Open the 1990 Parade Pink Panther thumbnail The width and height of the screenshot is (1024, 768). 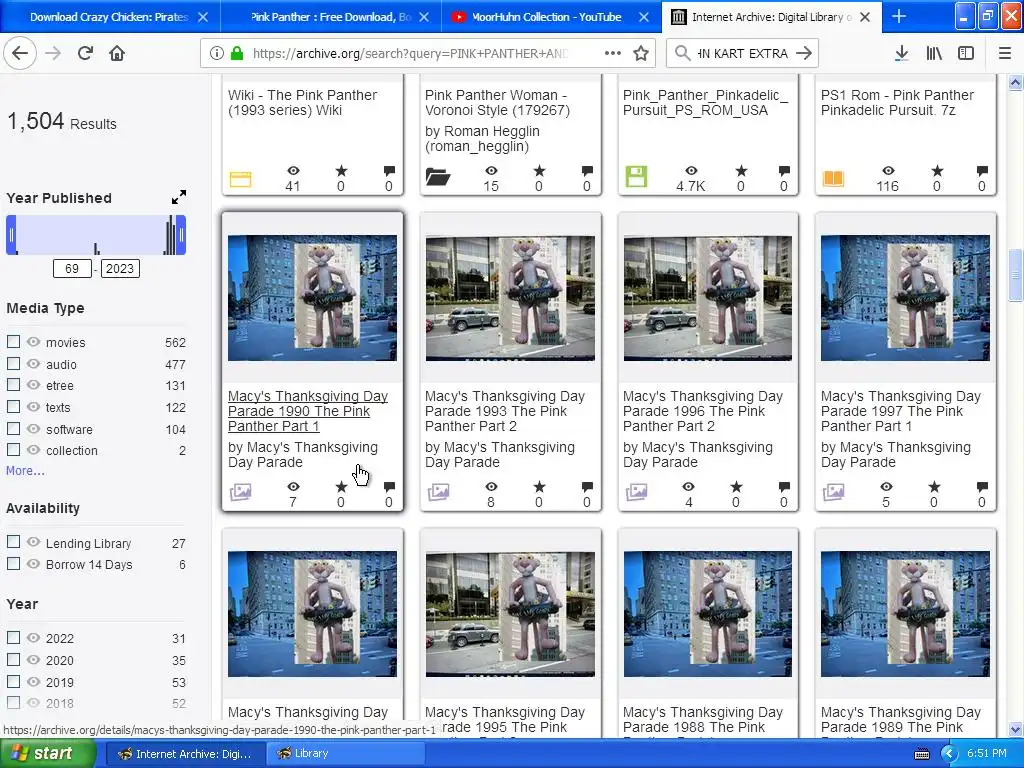[x=312, y=298]
